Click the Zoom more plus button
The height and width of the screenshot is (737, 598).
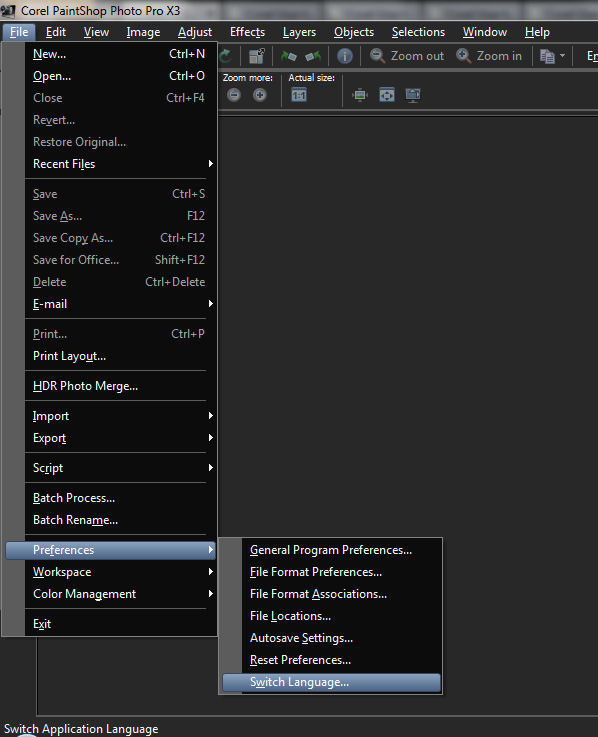click(260, 95)
